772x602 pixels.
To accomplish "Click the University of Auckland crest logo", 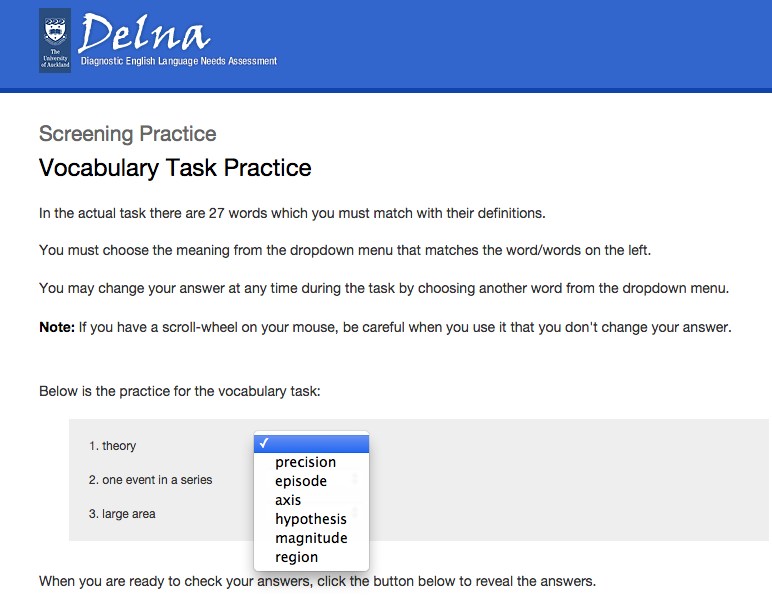I will pyautogui.click(x=55, y=40).
